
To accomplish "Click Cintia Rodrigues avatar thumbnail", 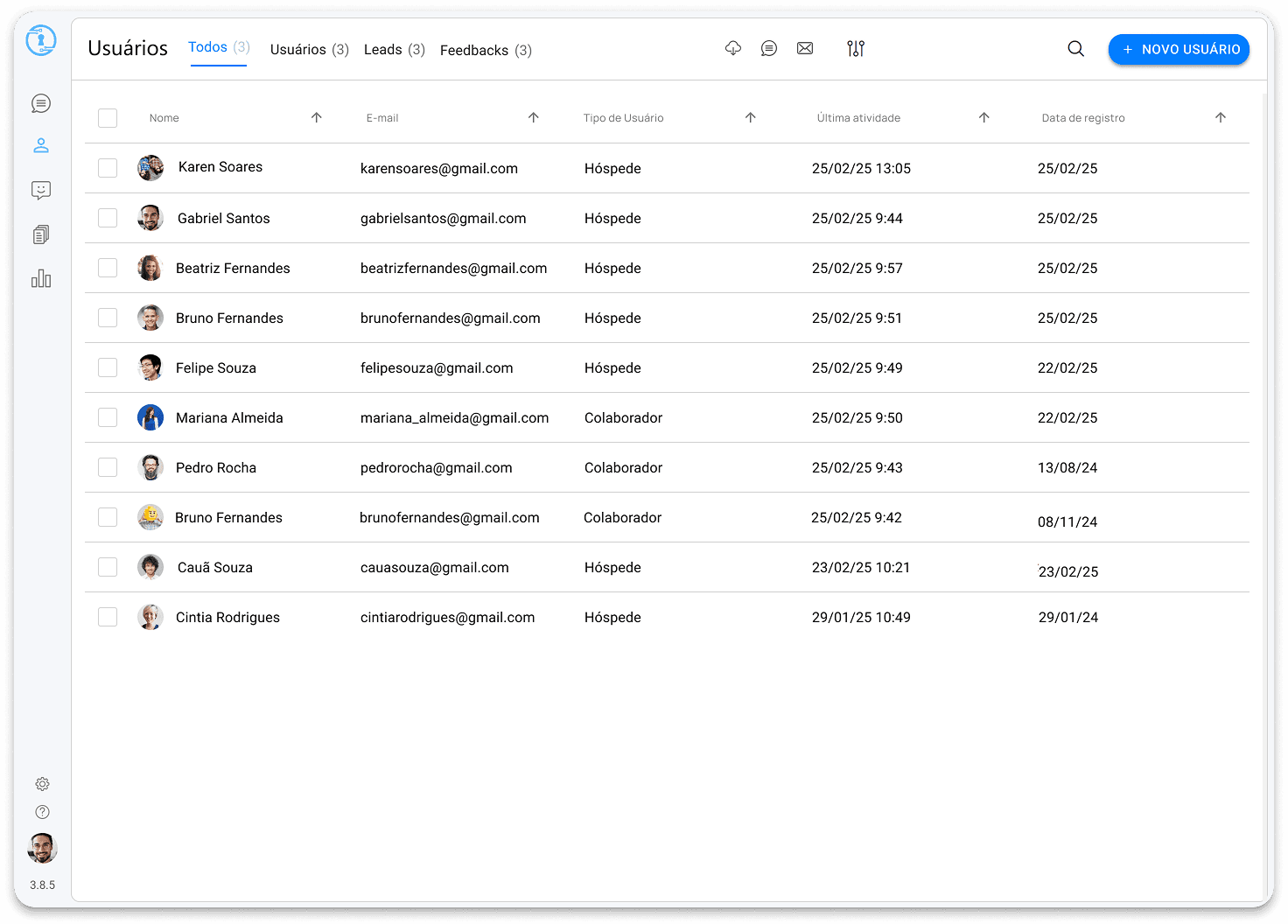I will point(150,617).
